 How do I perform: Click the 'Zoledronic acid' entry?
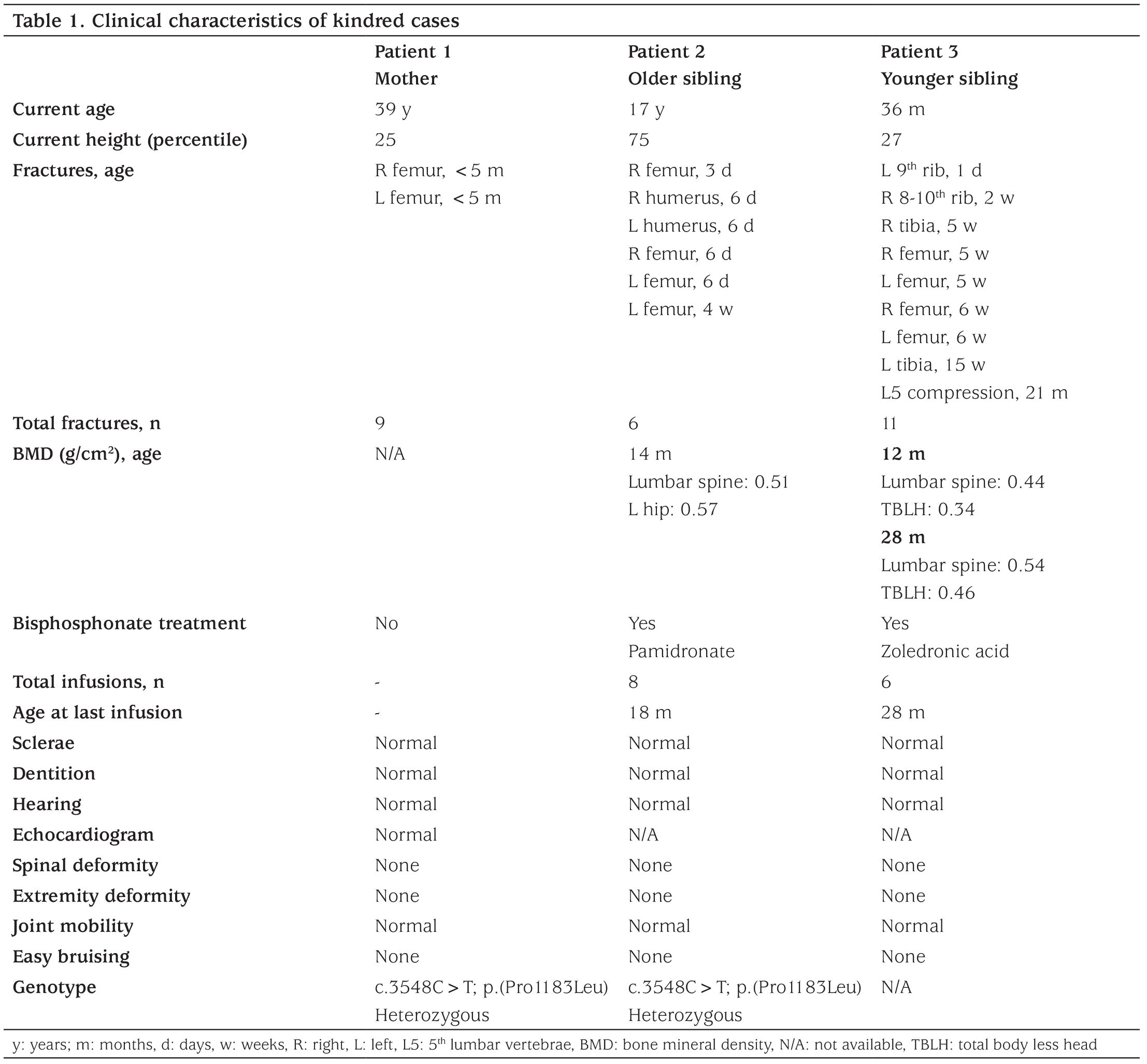tap(945, 652)
